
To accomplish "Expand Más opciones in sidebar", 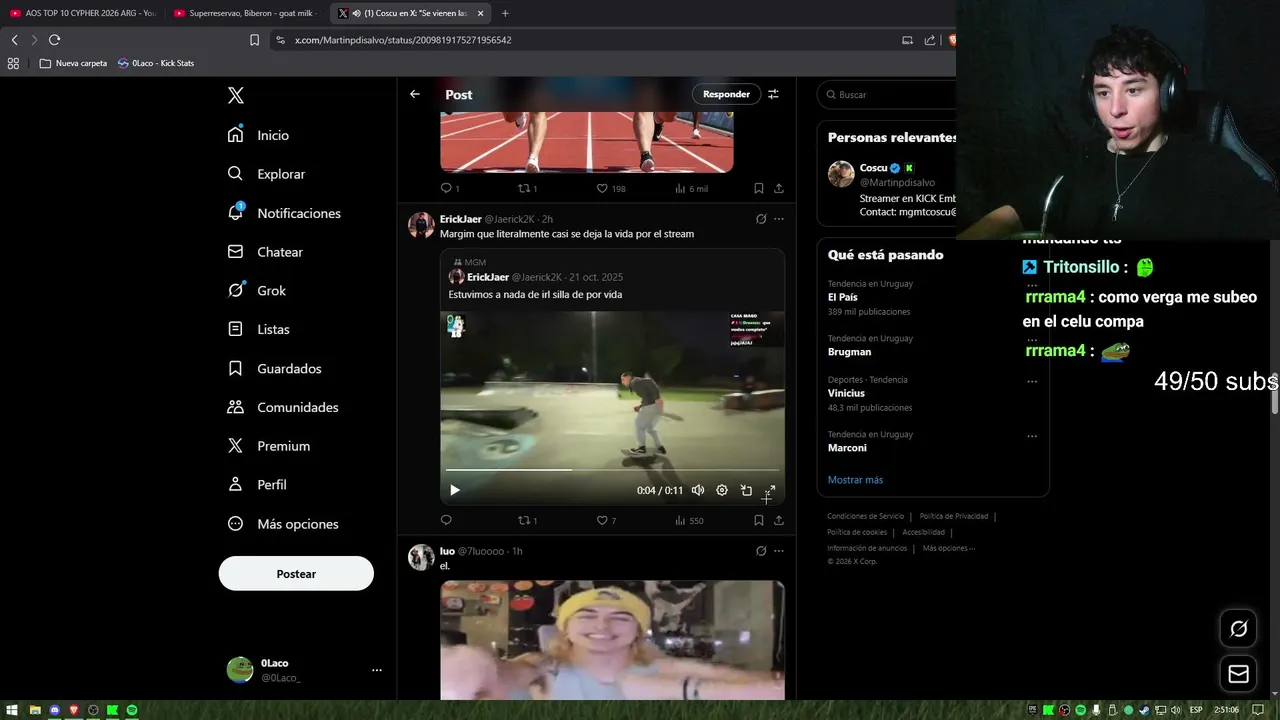I will tap(283, 524).
